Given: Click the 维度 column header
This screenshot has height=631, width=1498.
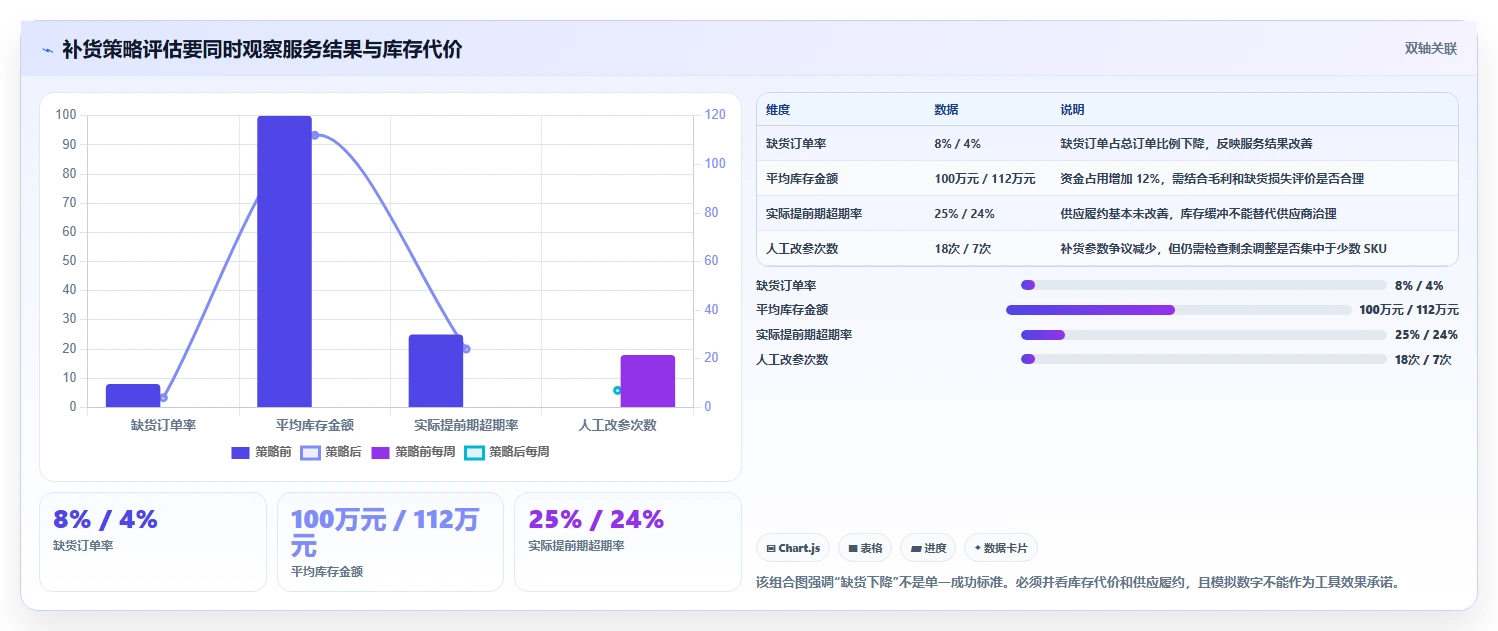Looking at the screenshot, I should coord(778,110).
